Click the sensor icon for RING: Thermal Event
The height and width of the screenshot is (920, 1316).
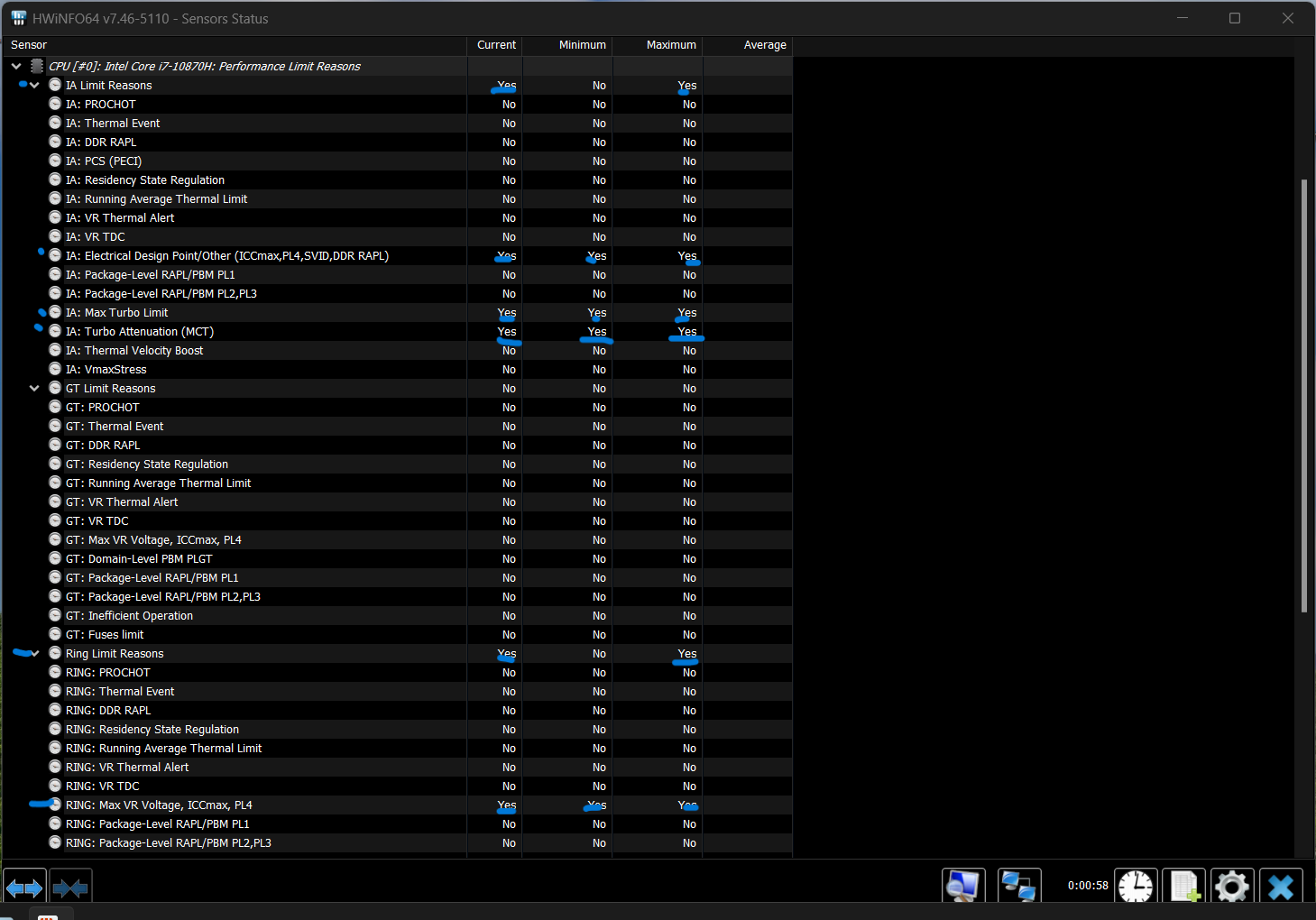tap(55, 691)
